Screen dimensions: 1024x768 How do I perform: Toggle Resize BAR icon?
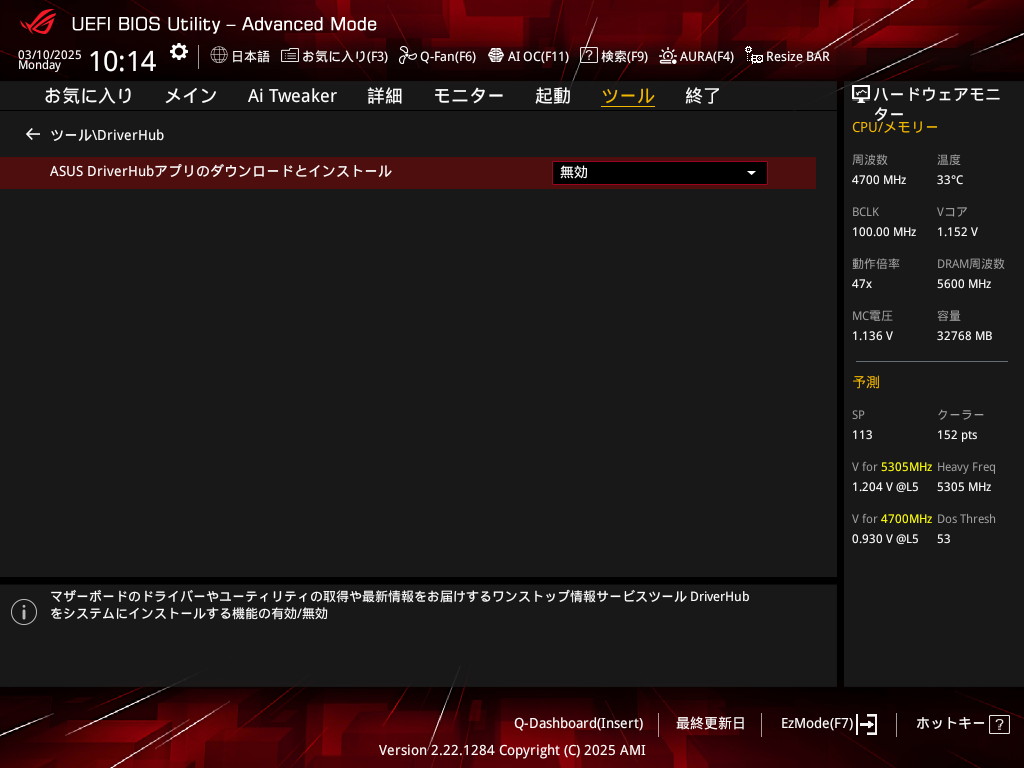click(x=754, y=56)
